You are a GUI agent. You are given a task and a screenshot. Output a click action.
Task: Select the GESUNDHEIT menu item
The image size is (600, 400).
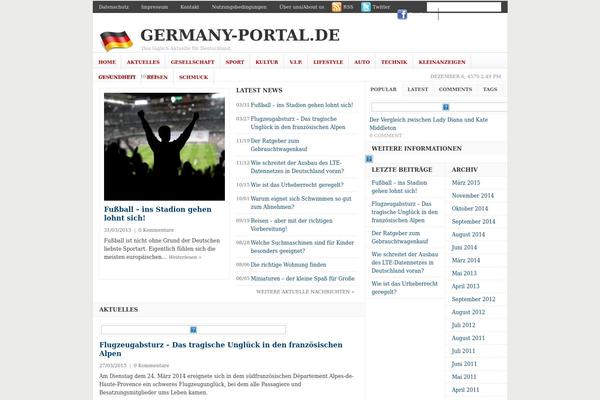point(117,77)
